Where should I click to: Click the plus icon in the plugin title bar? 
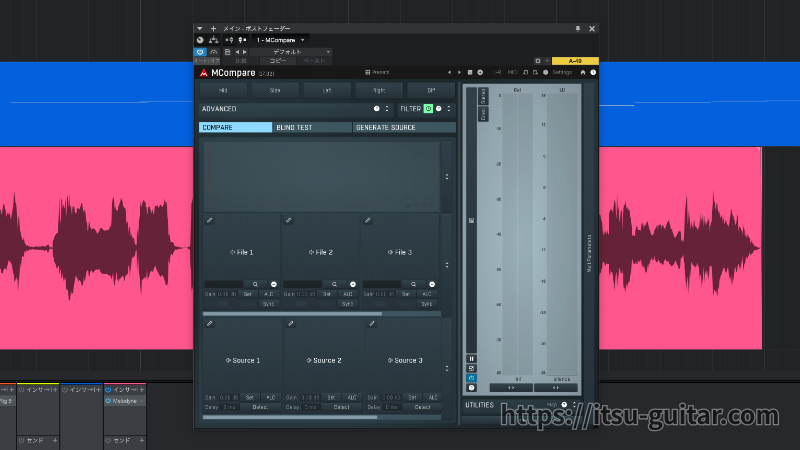(213, 29)
